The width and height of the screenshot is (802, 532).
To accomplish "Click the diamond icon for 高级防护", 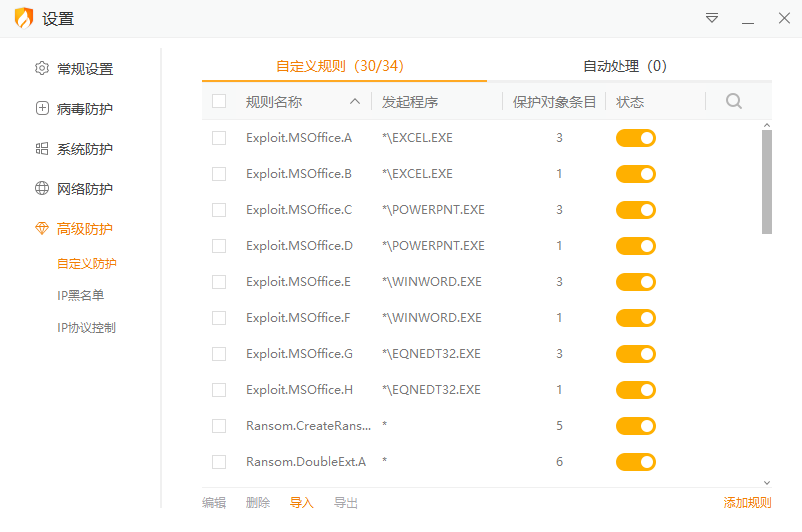I will tap(42, 228).
